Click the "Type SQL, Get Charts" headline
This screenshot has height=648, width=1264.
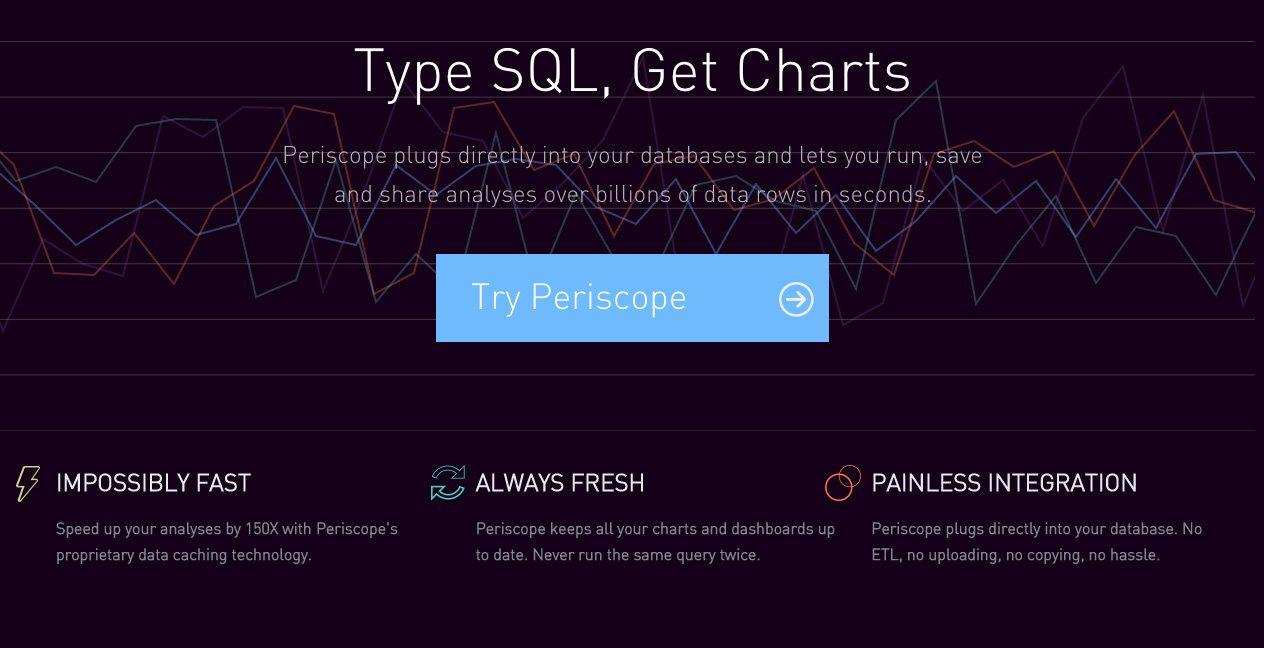(x=632, y=71)
